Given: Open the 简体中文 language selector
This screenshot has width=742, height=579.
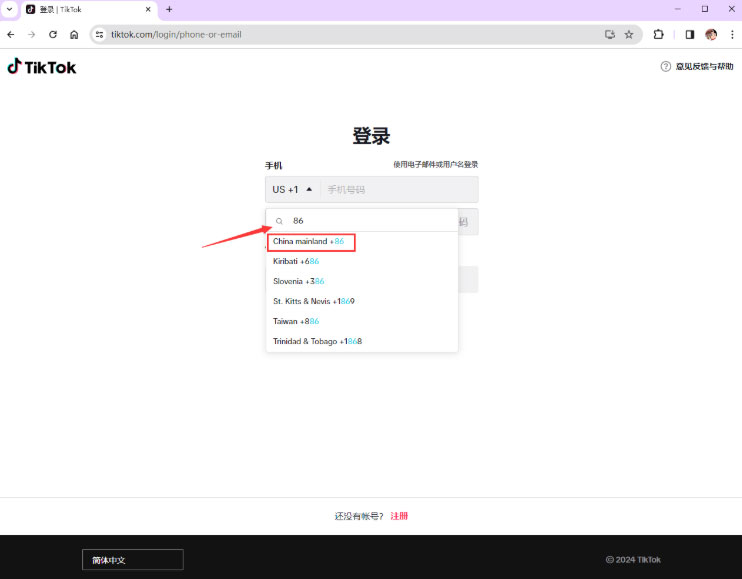Looking at the screenshot, I should 132,560.
